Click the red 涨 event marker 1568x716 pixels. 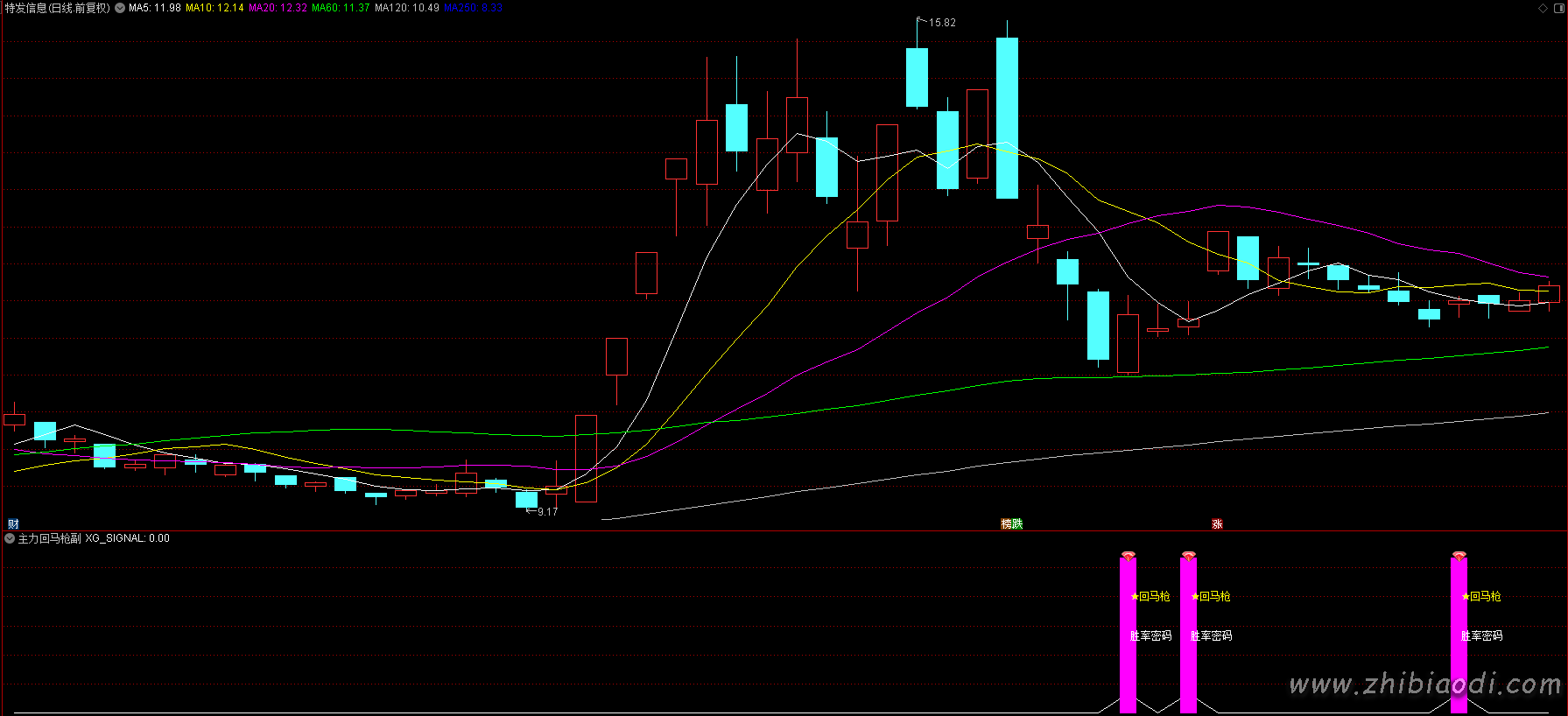click(x=1217, y=524)
